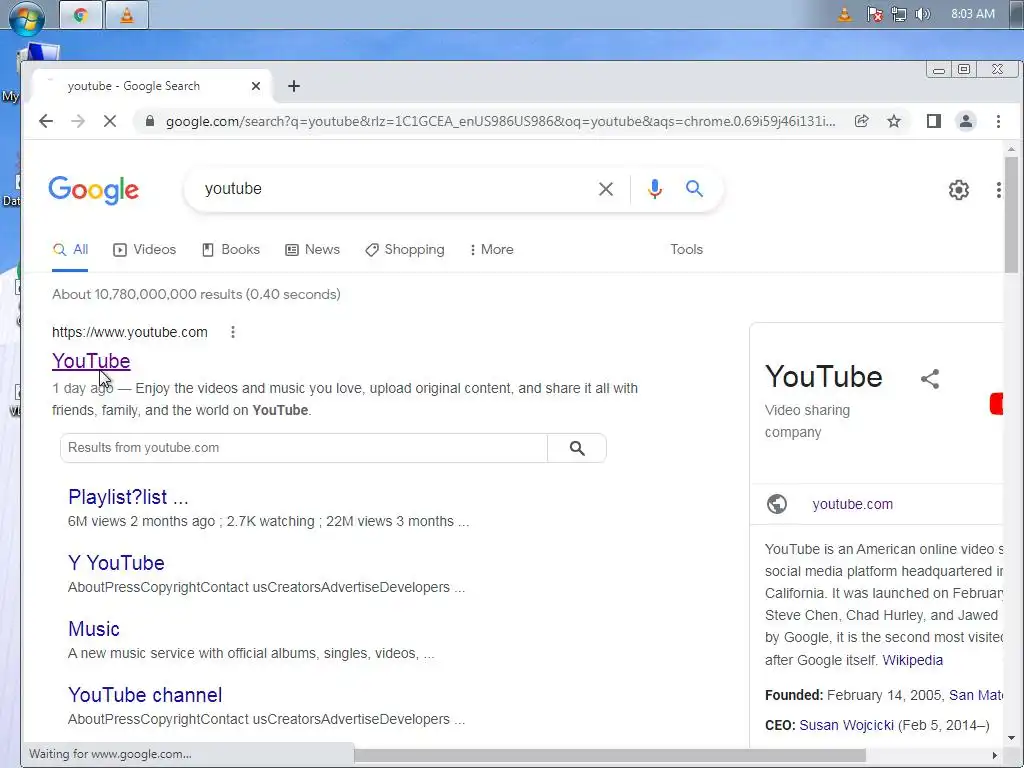Viewport: 1024px width, 768px height.
Task: Click the horizontal scrollbar thumb
Action: tap(609, 755)
